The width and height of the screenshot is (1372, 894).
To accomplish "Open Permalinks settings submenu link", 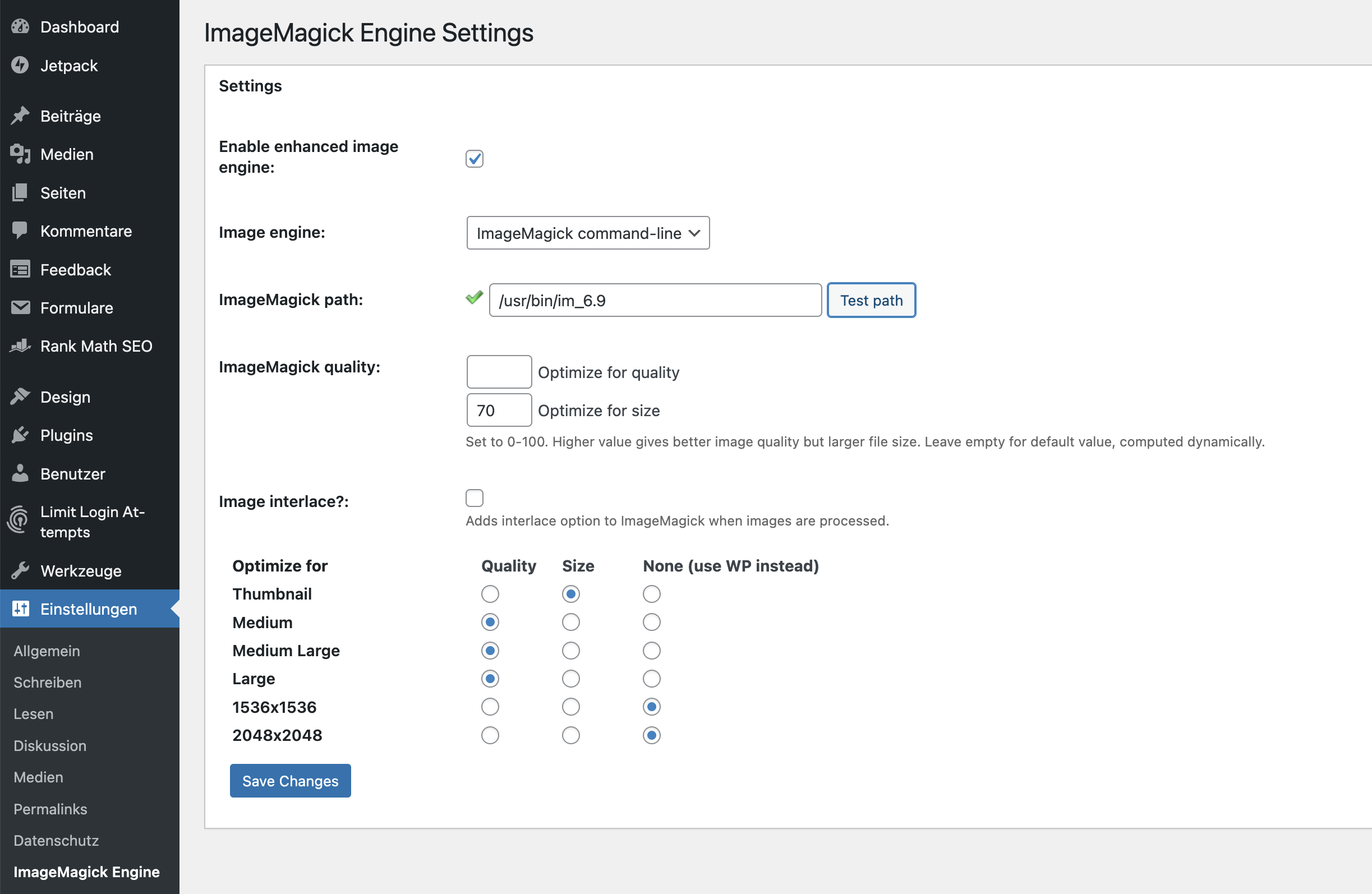I will [50, 809].
